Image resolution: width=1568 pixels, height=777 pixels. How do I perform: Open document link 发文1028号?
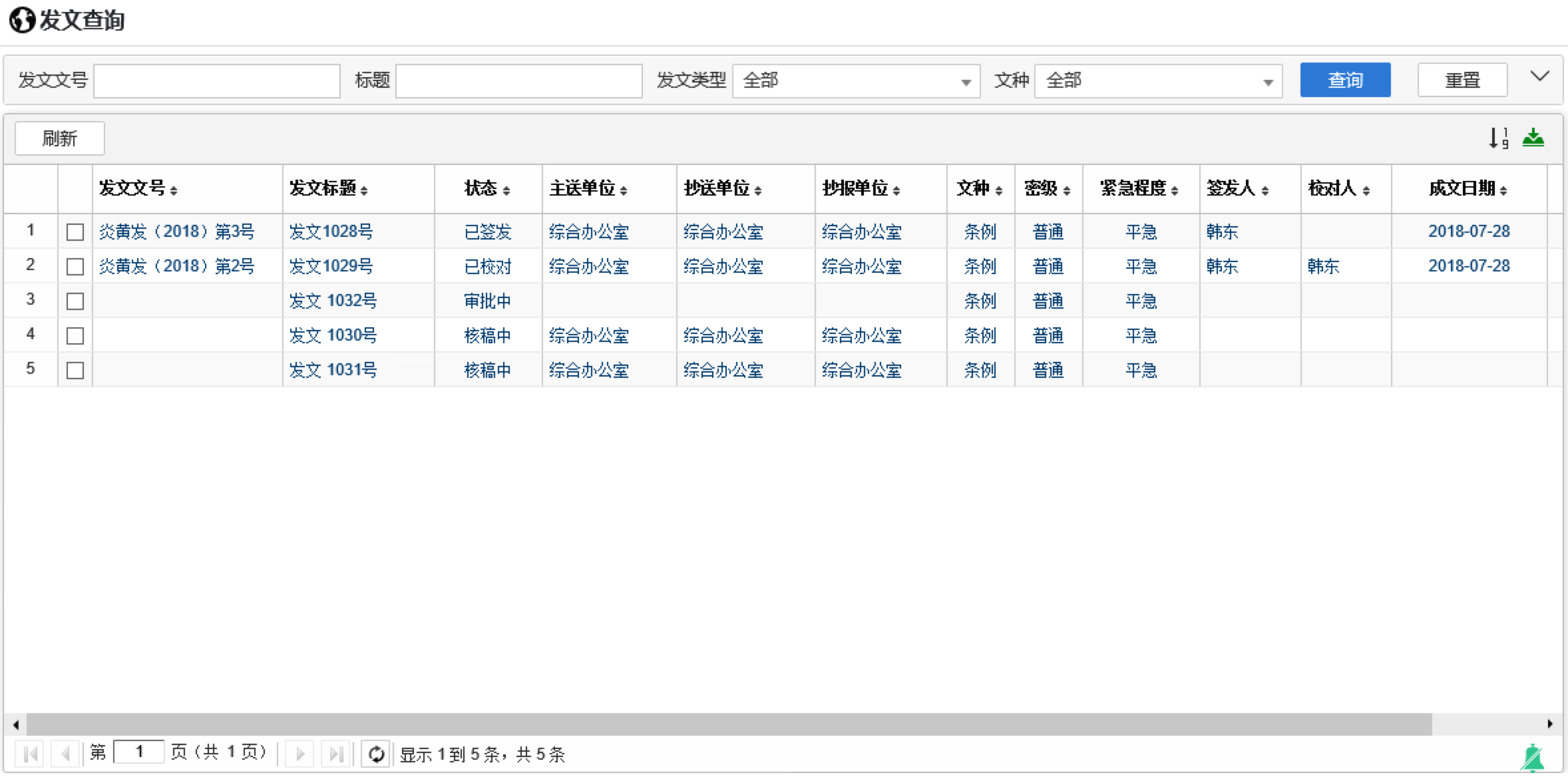[331, 232]
